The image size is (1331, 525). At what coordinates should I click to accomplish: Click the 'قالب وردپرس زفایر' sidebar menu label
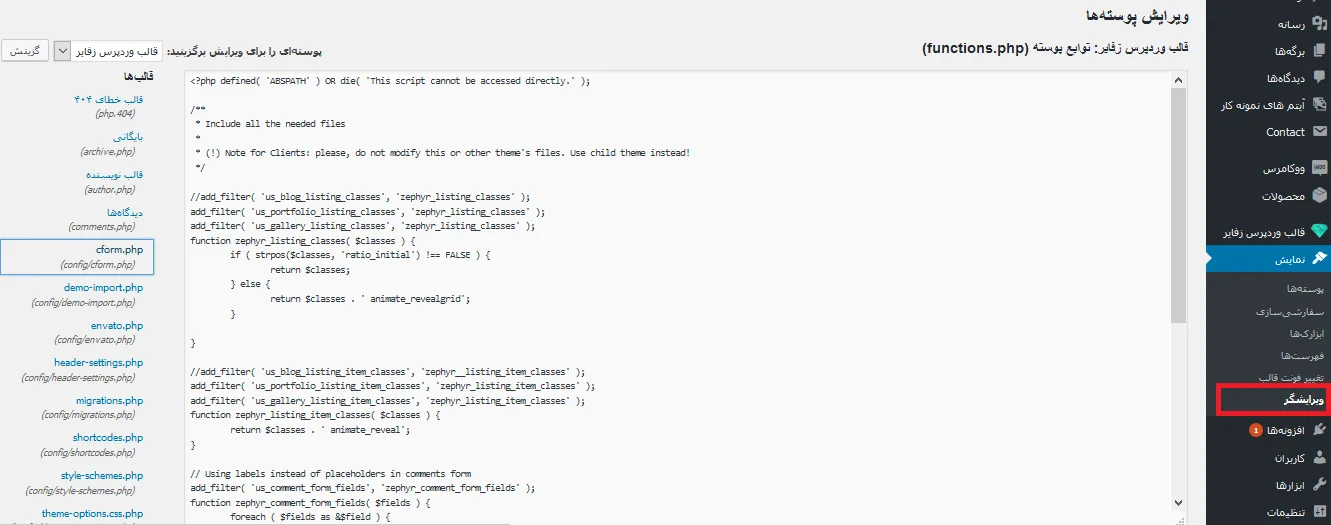point(1263,233)
